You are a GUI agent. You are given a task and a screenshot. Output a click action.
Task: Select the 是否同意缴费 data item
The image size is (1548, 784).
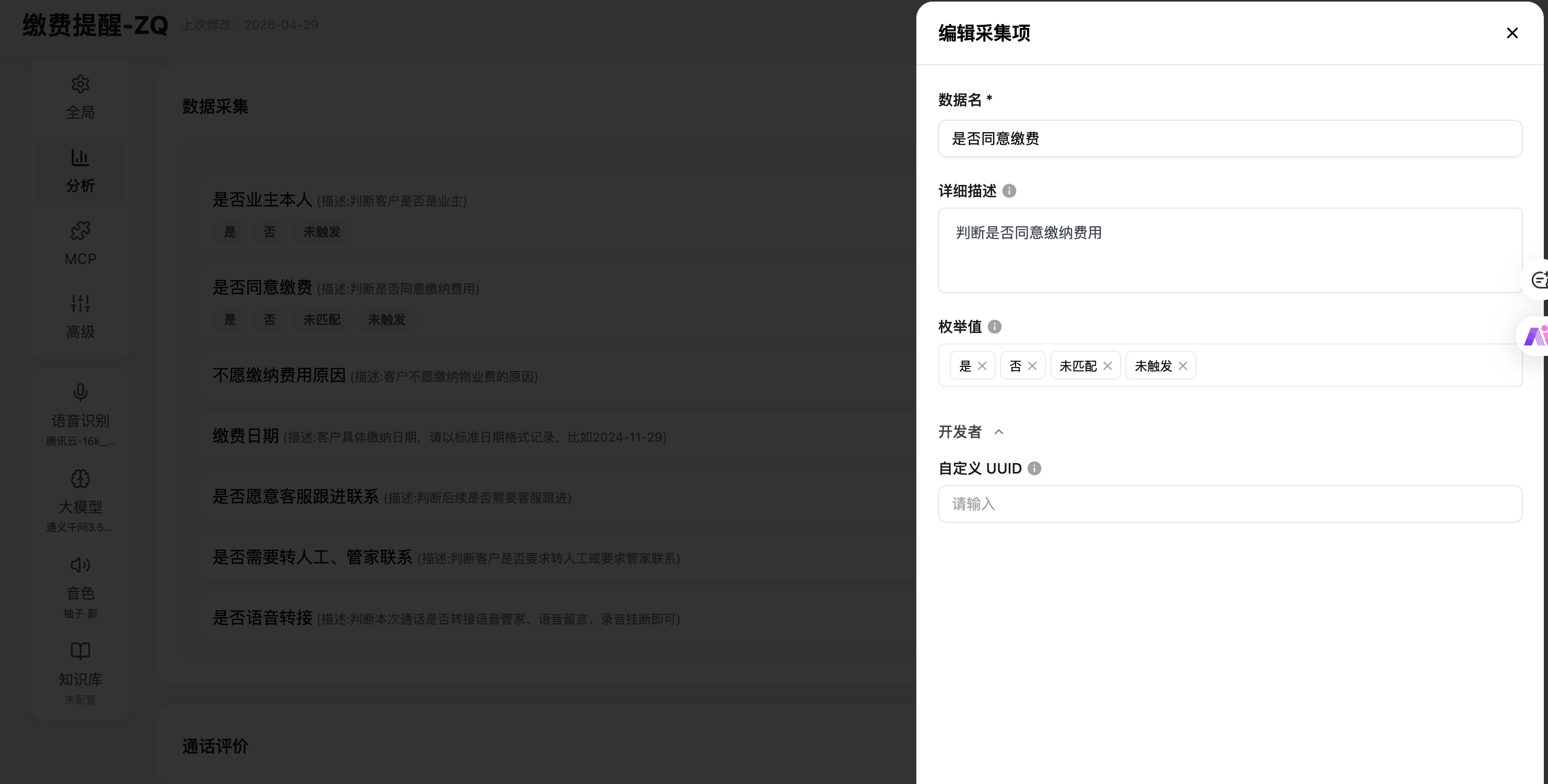[x=557, y=301]
